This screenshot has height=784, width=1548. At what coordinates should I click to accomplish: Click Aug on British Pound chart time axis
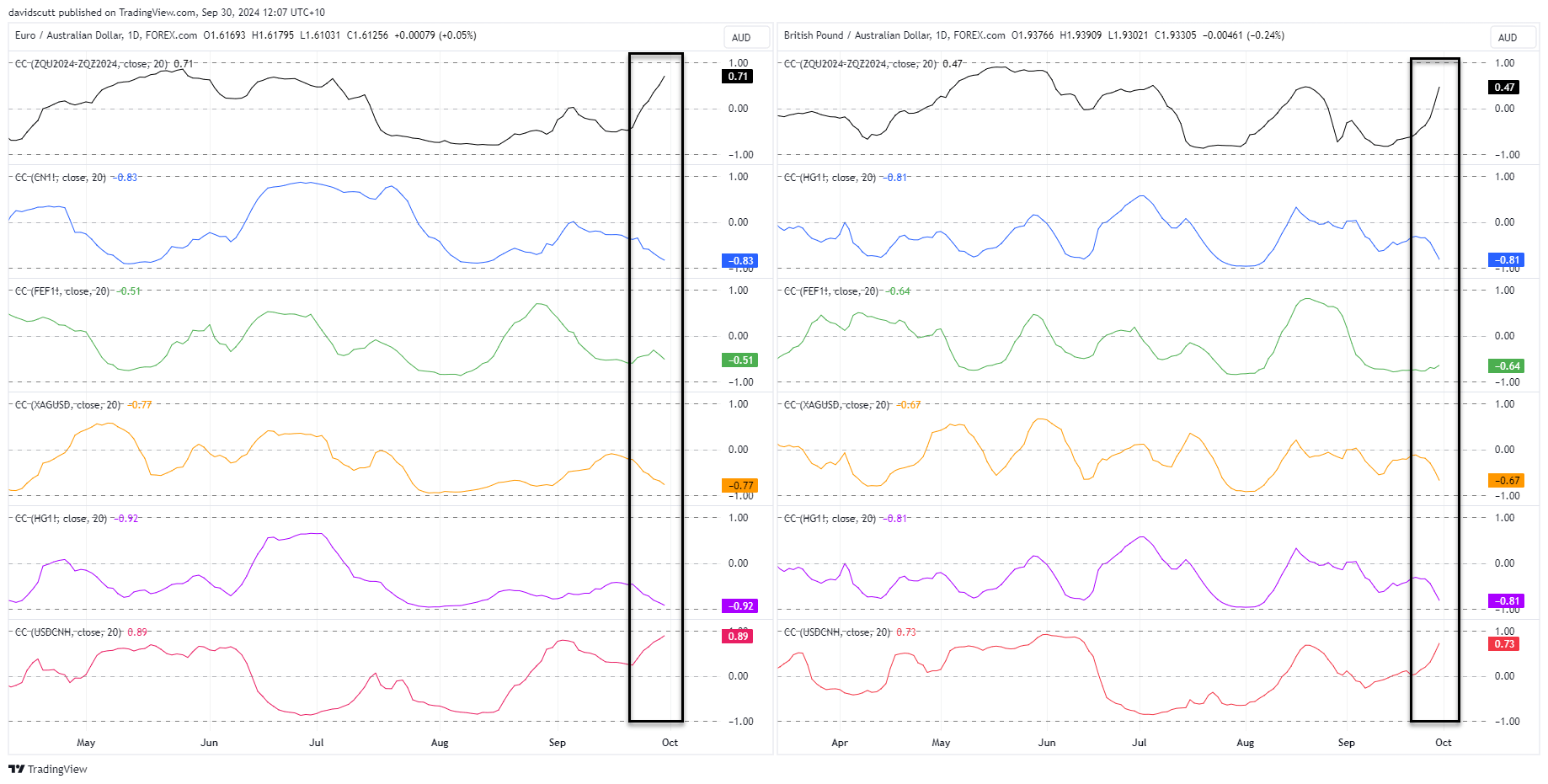click(x=1245, y=743)
